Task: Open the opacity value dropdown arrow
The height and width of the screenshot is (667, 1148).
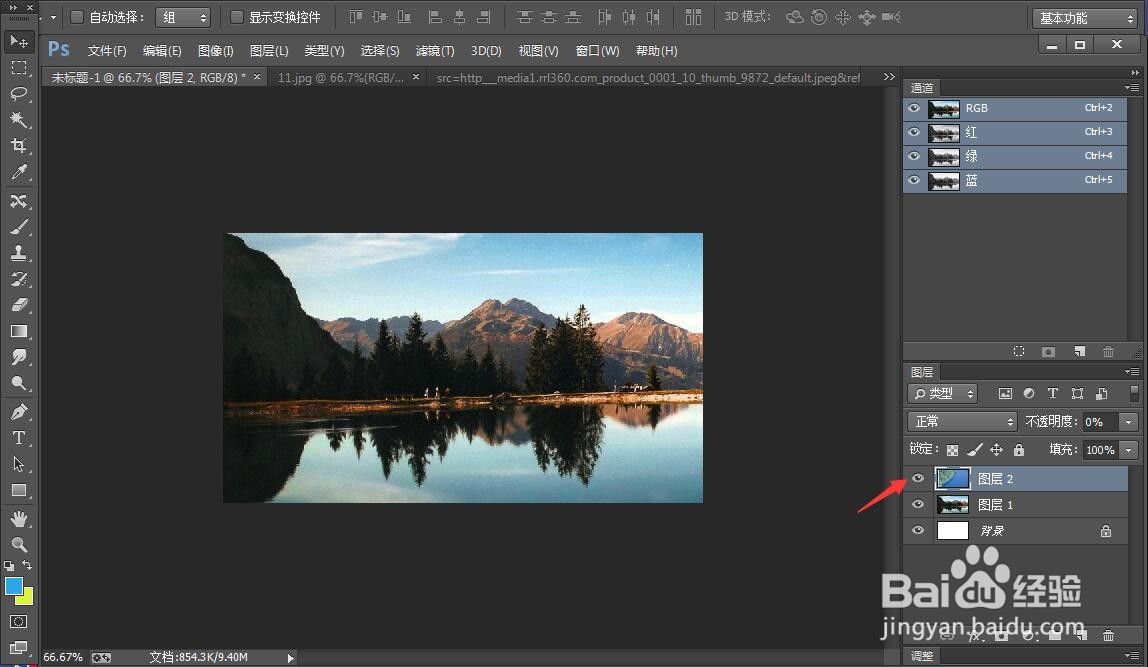Action: point(1128,422)
